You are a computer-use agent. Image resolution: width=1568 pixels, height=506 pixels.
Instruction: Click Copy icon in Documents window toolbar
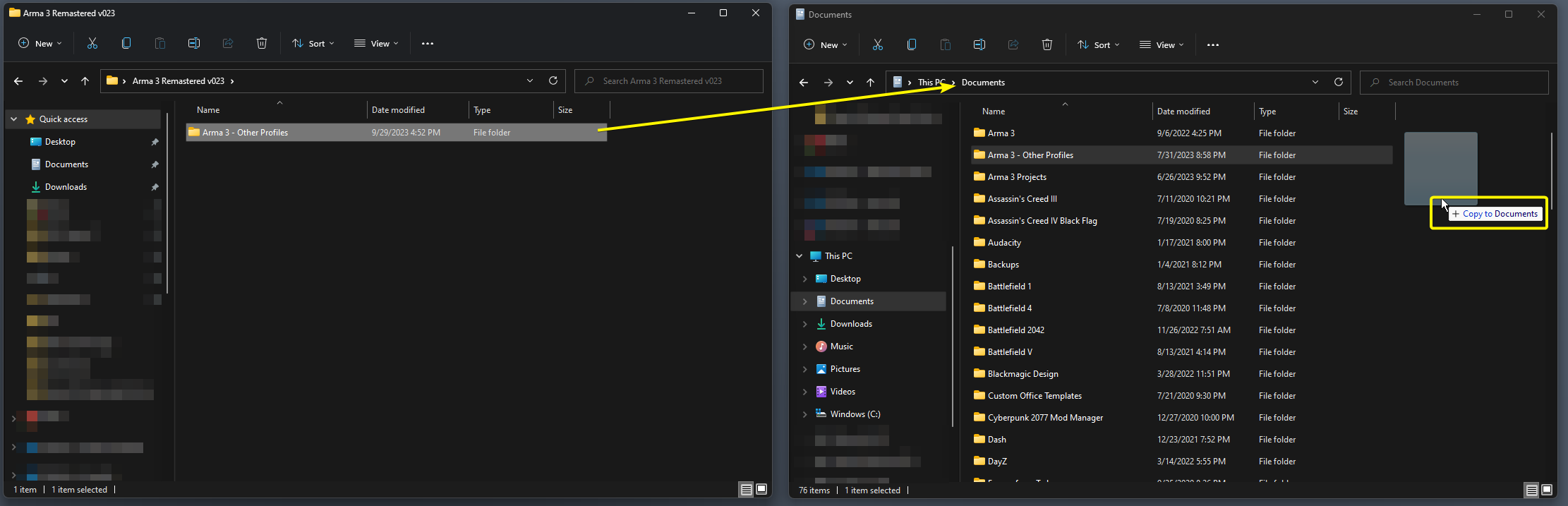(x=912, y=44)
